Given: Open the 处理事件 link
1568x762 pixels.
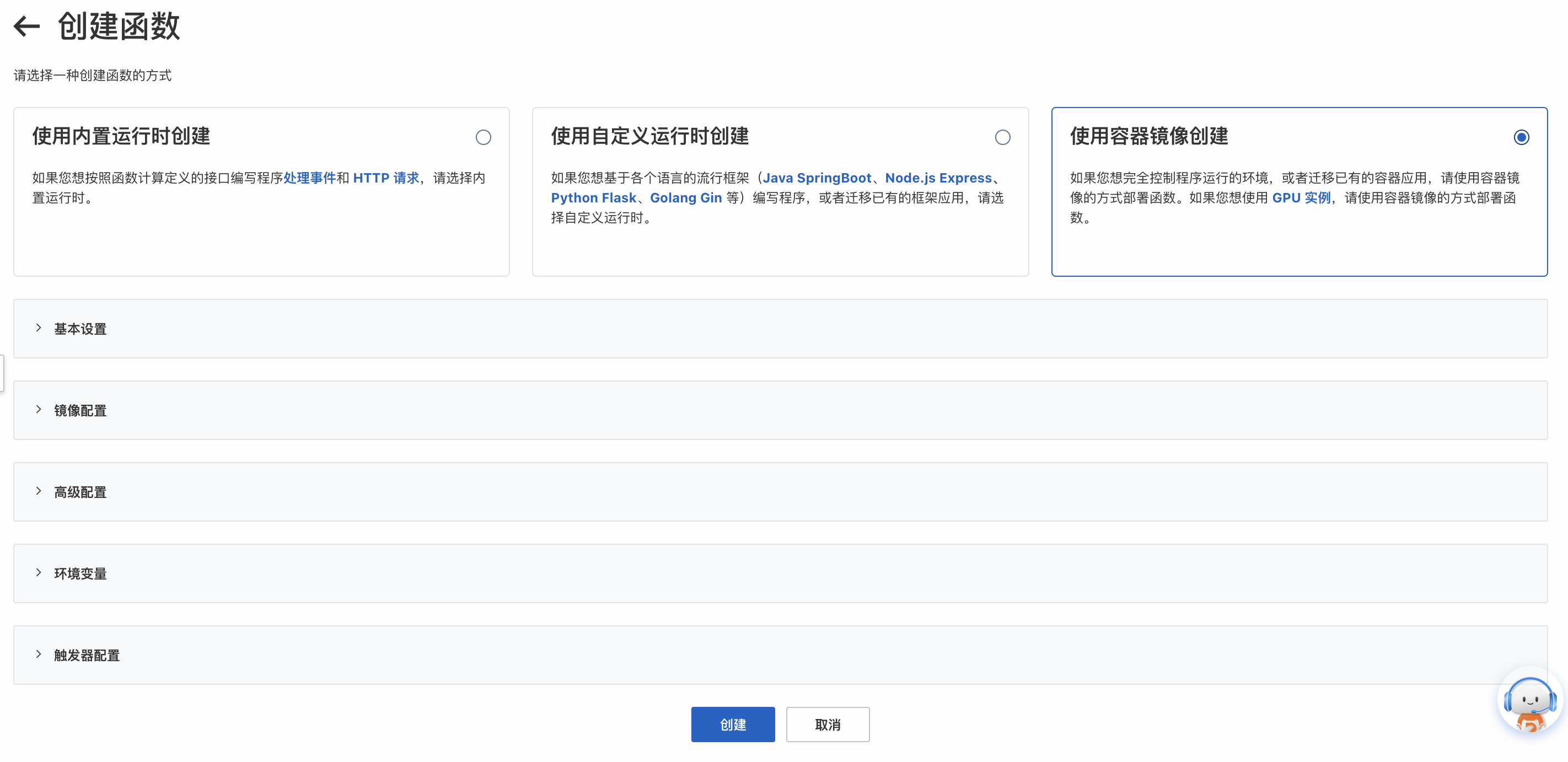Looking at the screenshot, I should [309, 178].
